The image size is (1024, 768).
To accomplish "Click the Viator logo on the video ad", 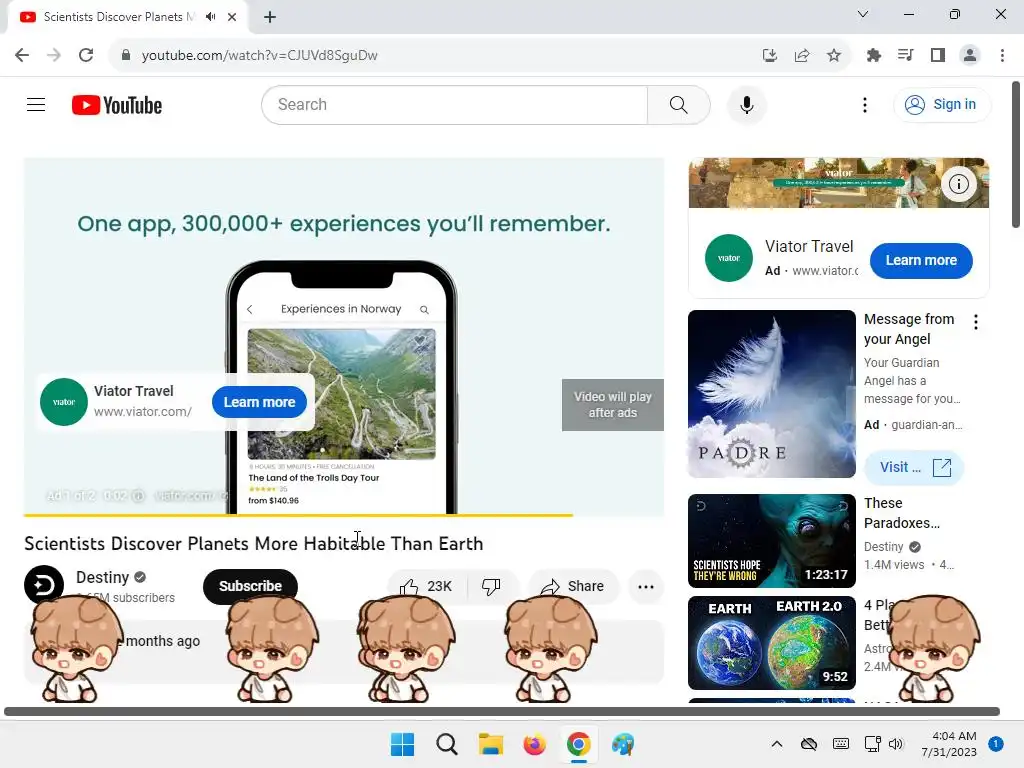I will pos(63,402).
